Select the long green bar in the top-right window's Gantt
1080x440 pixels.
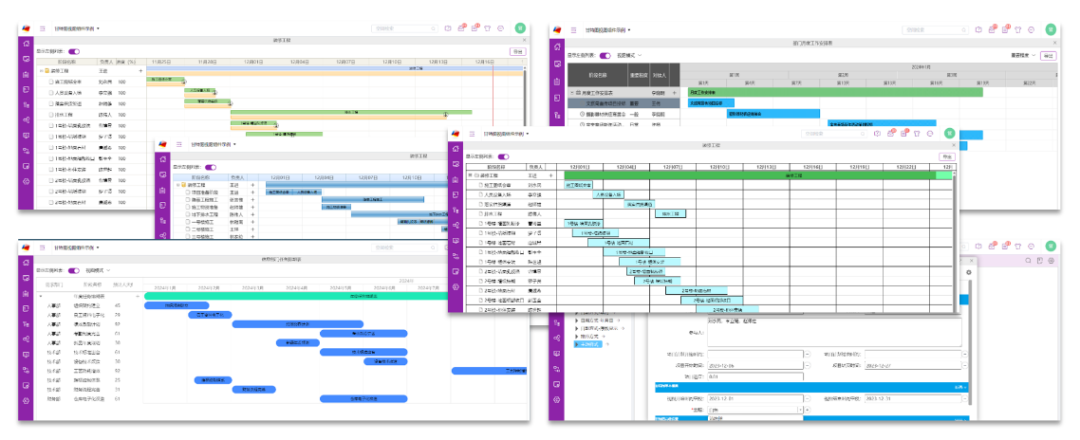(835, 92)
